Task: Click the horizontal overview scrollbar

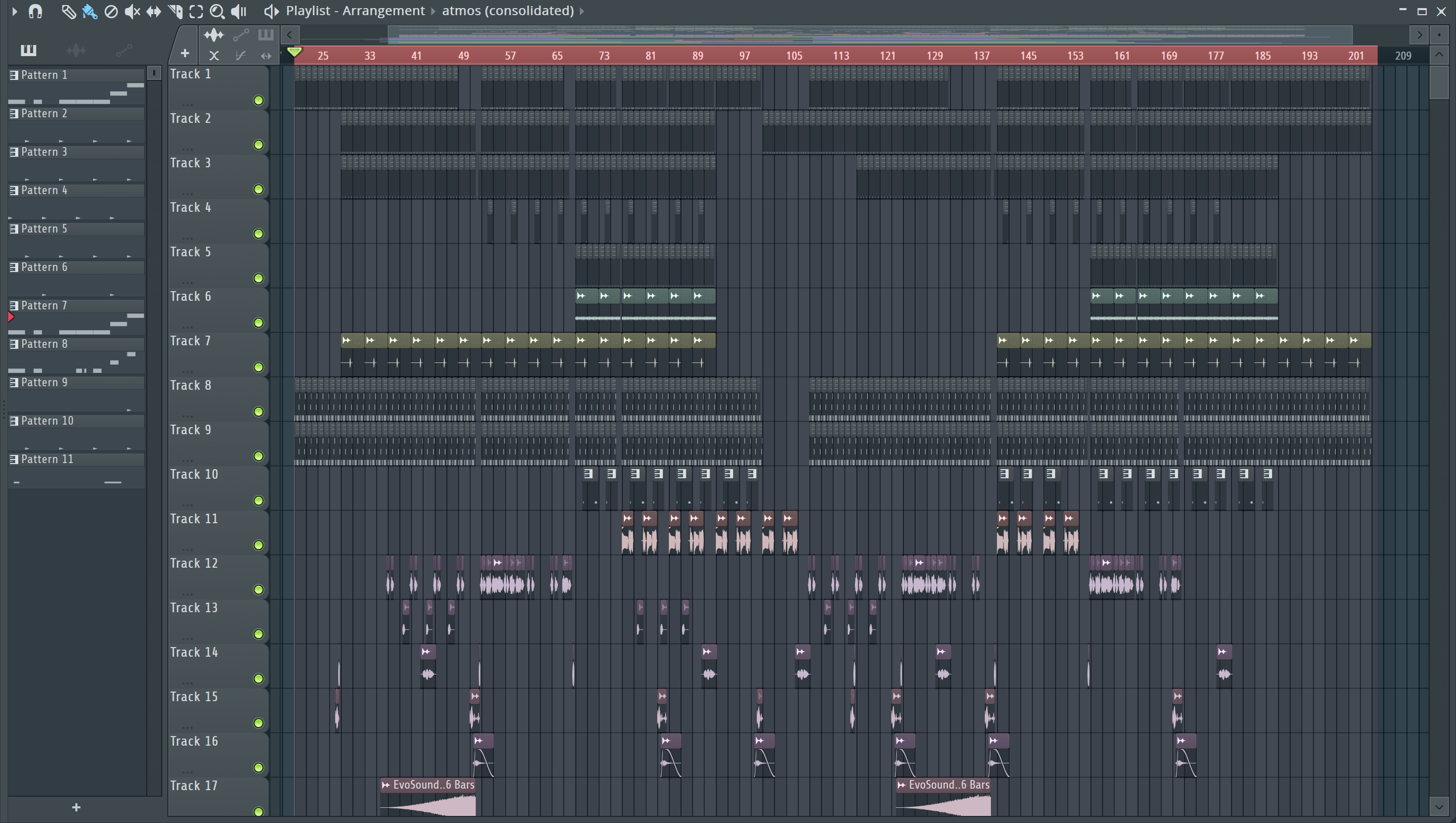Action: pyautogui.click(x=871, y=35)
